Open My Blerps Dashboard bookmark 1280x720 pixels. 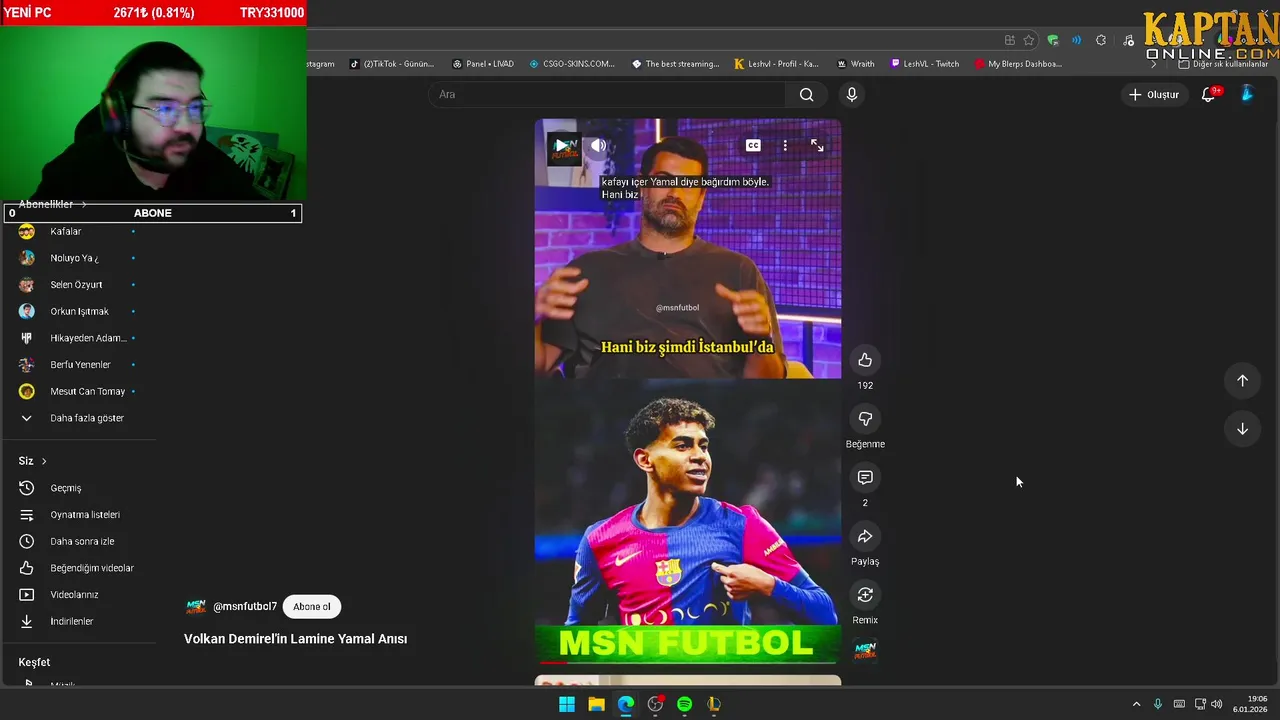coord(1018,64)
